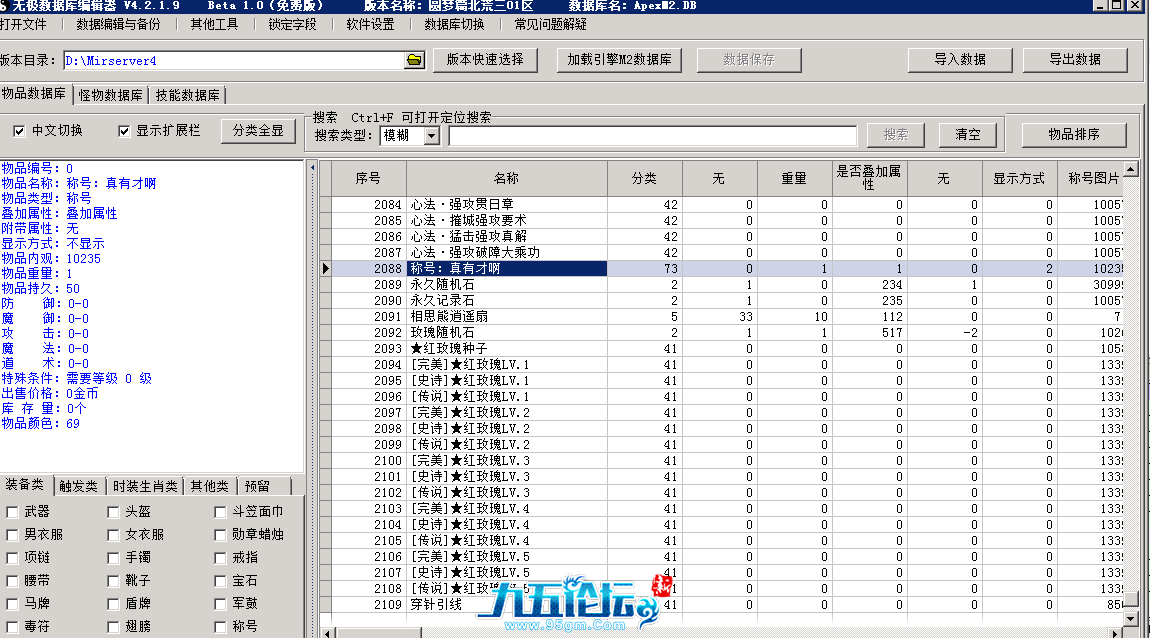This screenshot has height=638, width=1150.
Task: Click the folder browse icon beside directory path
Action: click(414, 61)
